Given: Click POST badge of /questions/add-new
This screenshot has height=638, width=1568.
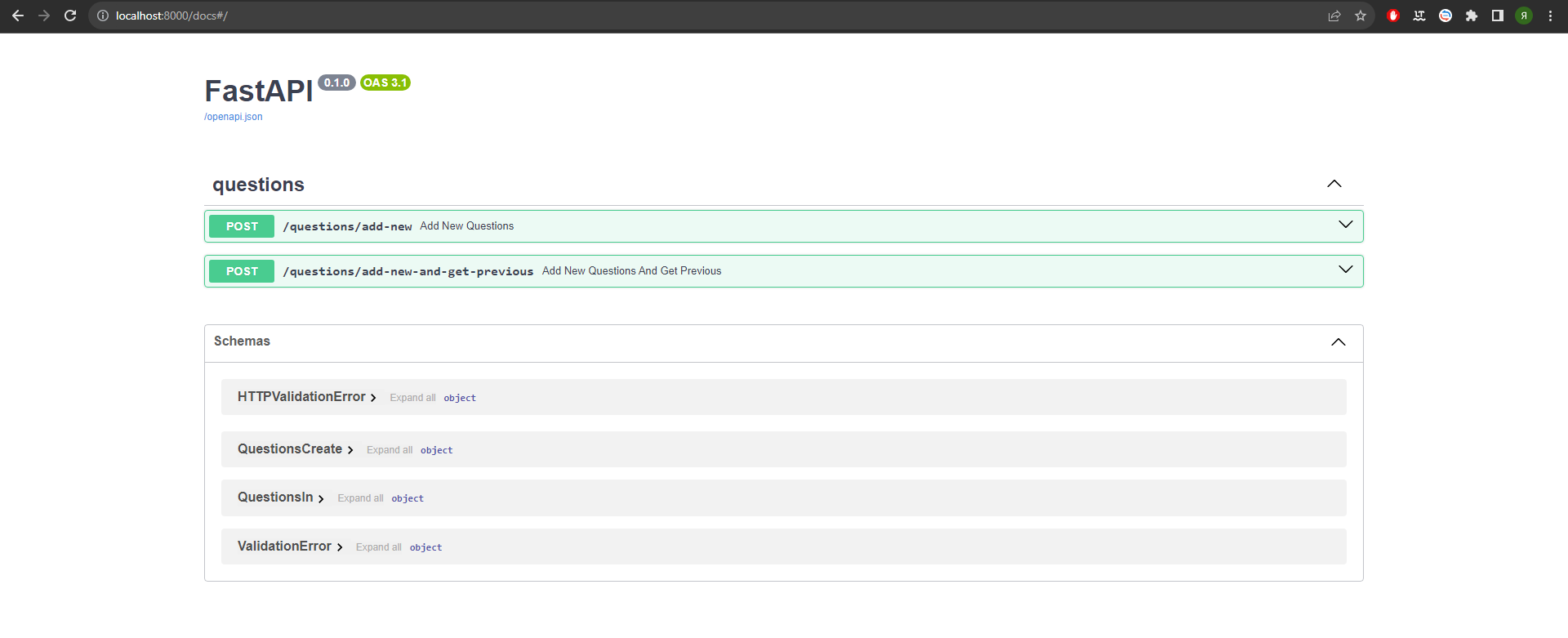Looking at the screenshot, I should (242, 226).
